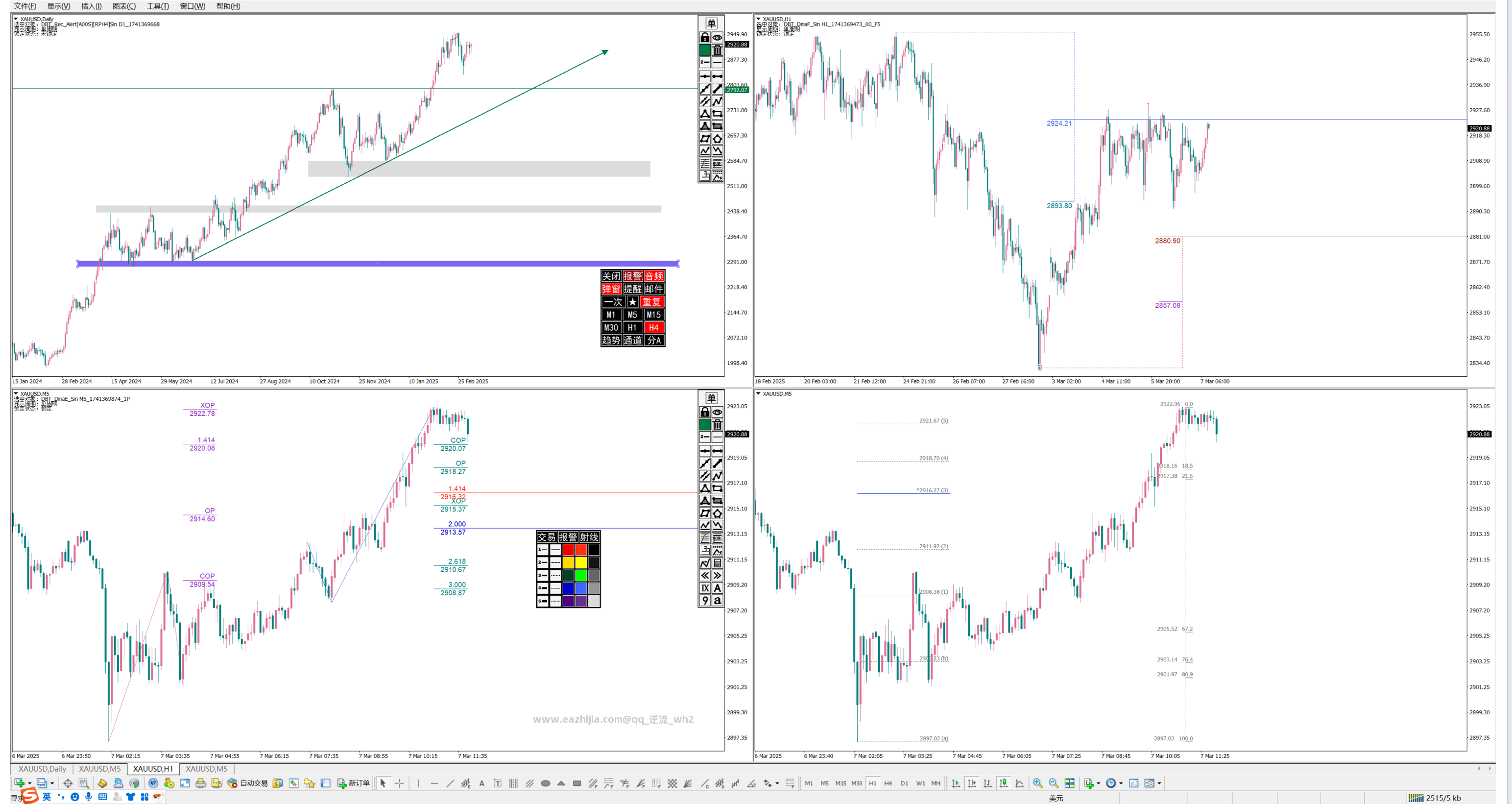Click the tile windows icon
Image resolution: width=1512 pixels, height=804 pixels.
pos(1069,783)
